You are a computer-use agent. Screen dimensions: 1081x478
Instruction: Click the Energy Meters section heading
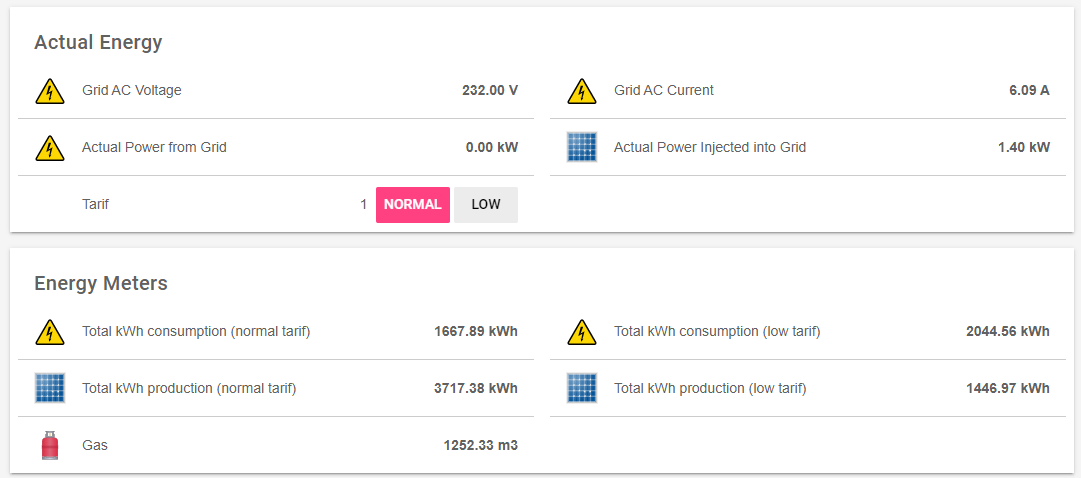(x=101, y=284)
